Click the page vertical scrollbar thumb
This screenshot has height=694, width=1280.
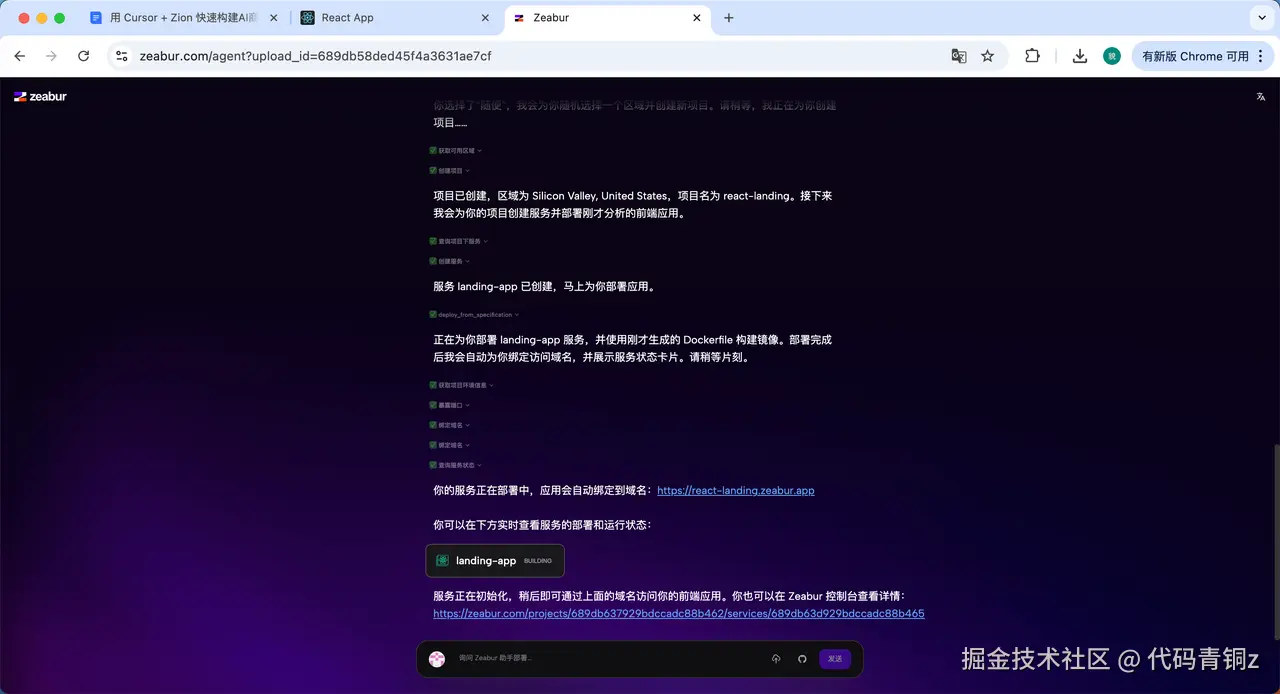(x=1276, y=541)
